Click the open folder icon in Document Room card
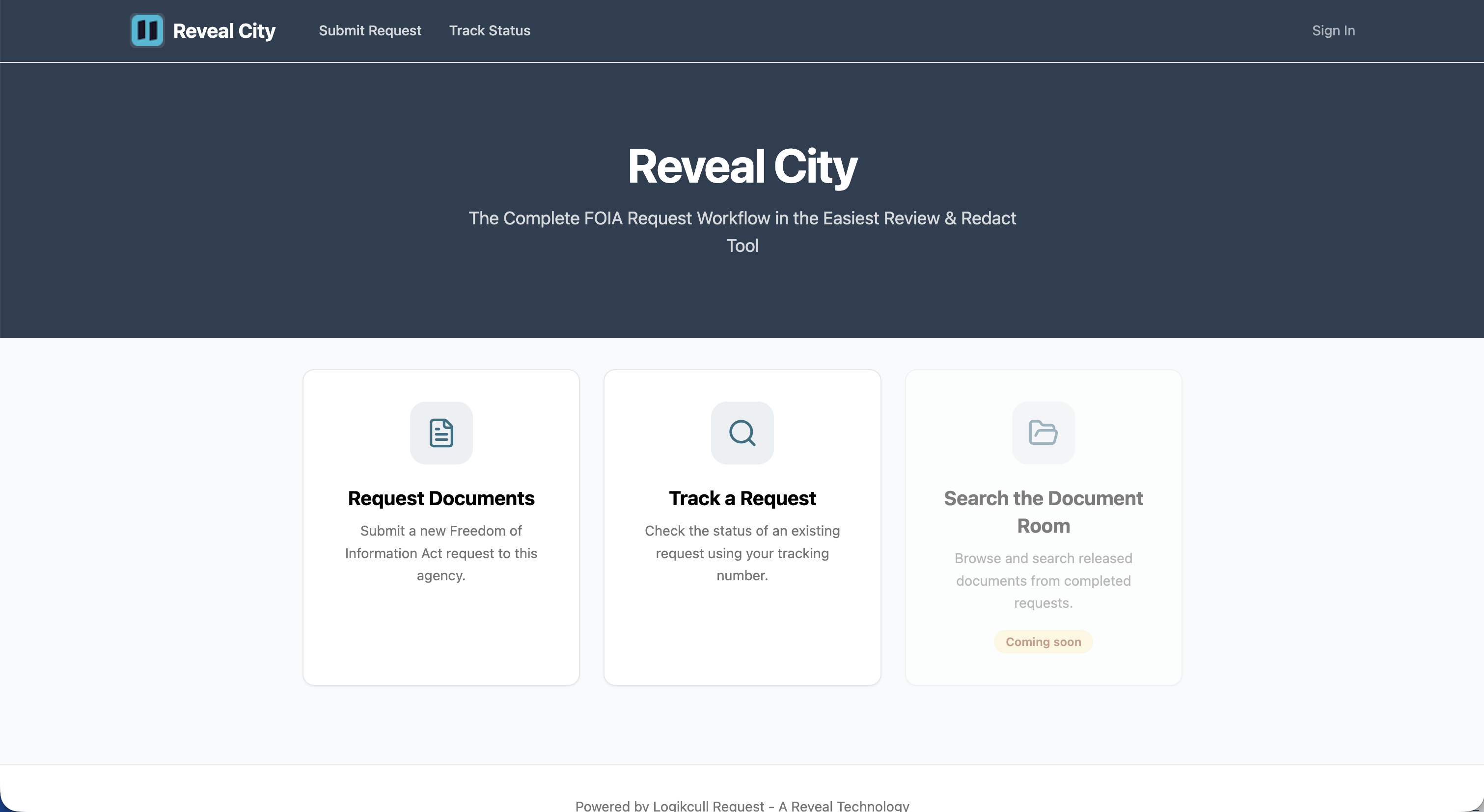Screen dimensions: 1484x812 coord(1043,433)
